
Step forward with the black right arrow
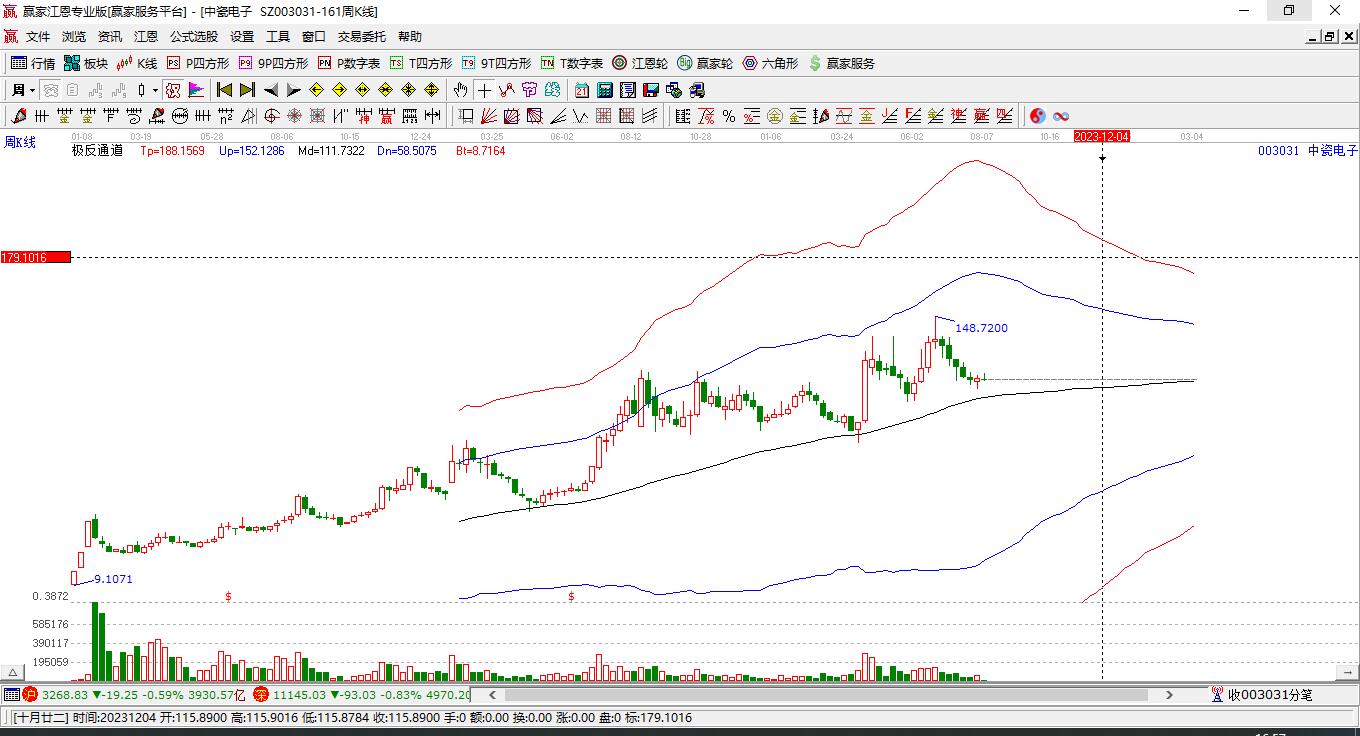294,90
